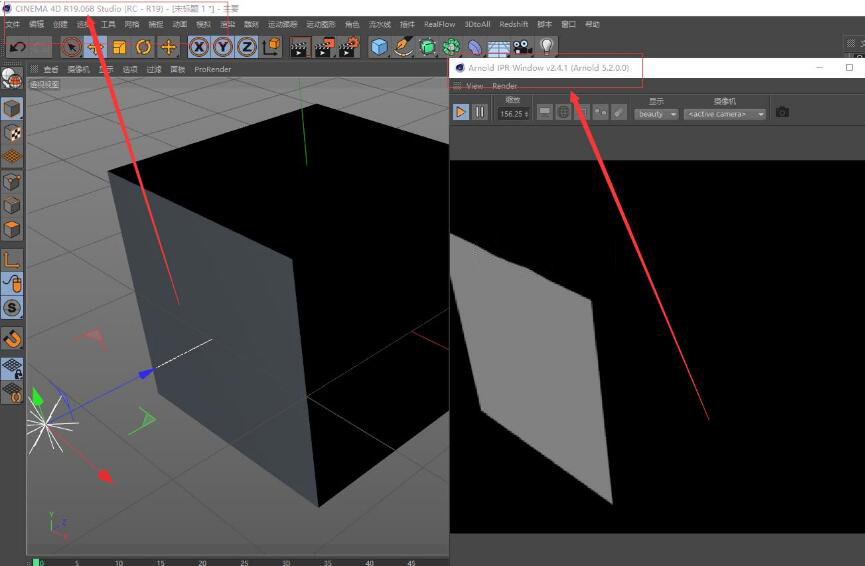Enable Model mode cube icon
865x566 pixels.
tap(12, 109)
